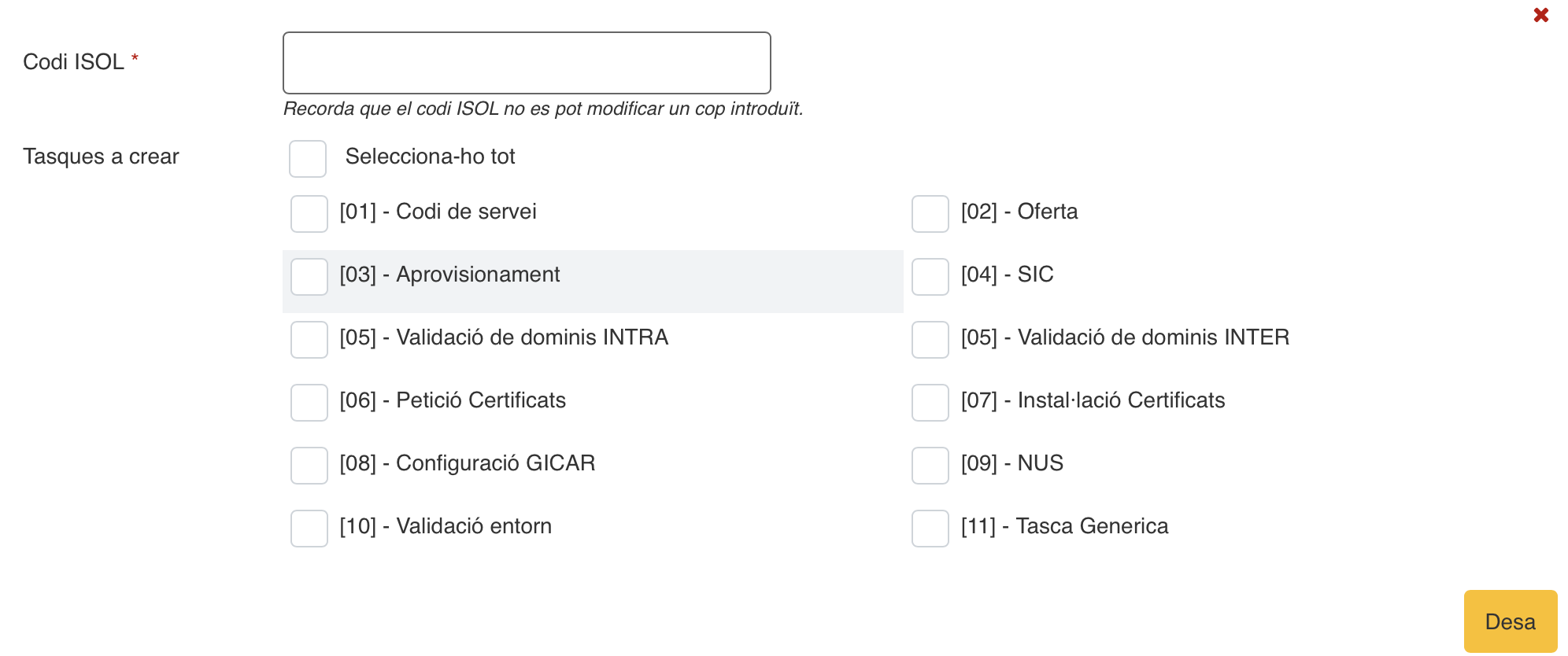
Task: Select the [09] NUS checkbox
Action: coord(930,466)
